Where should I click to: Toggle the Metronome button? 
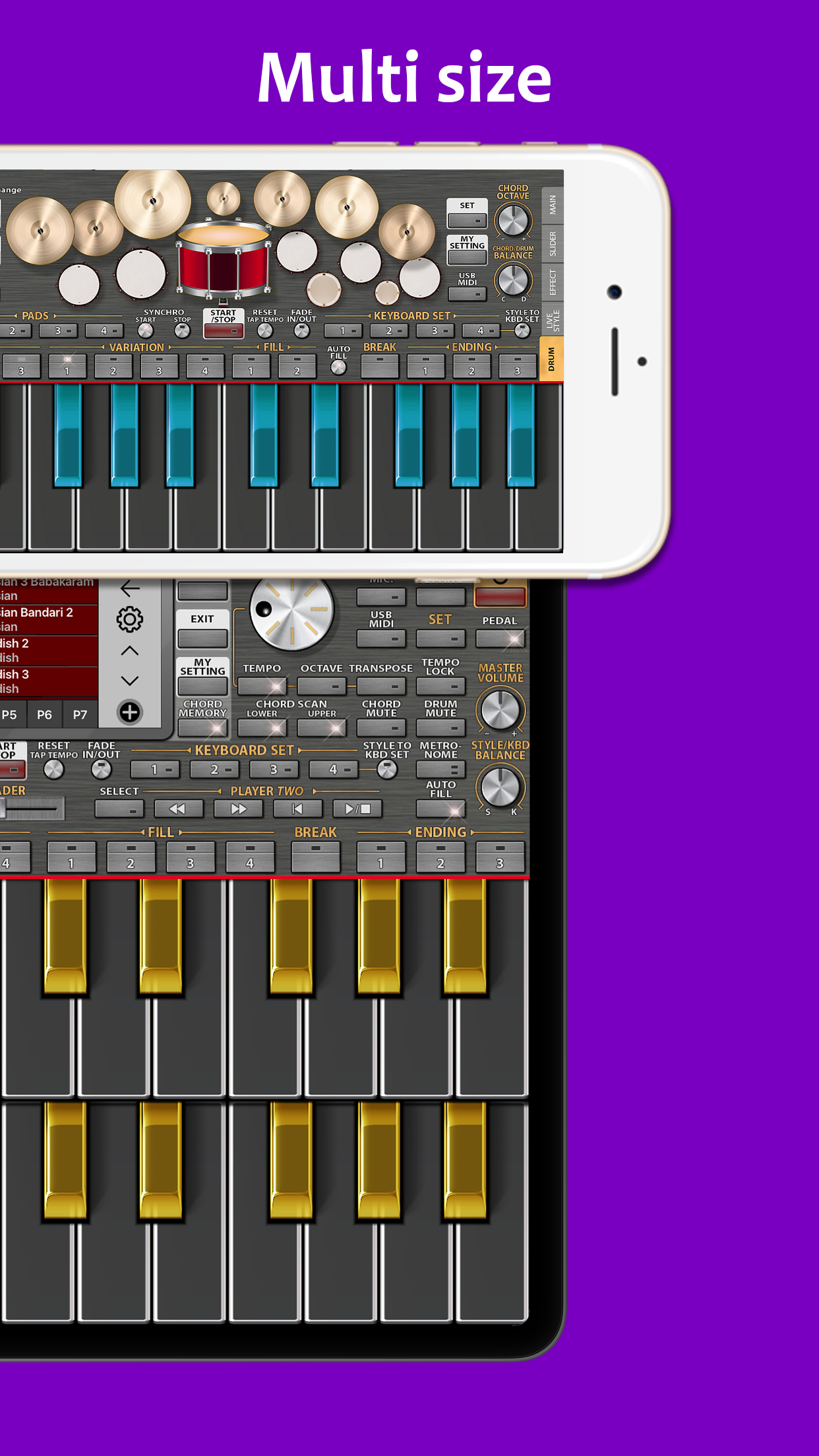[440, 769]
